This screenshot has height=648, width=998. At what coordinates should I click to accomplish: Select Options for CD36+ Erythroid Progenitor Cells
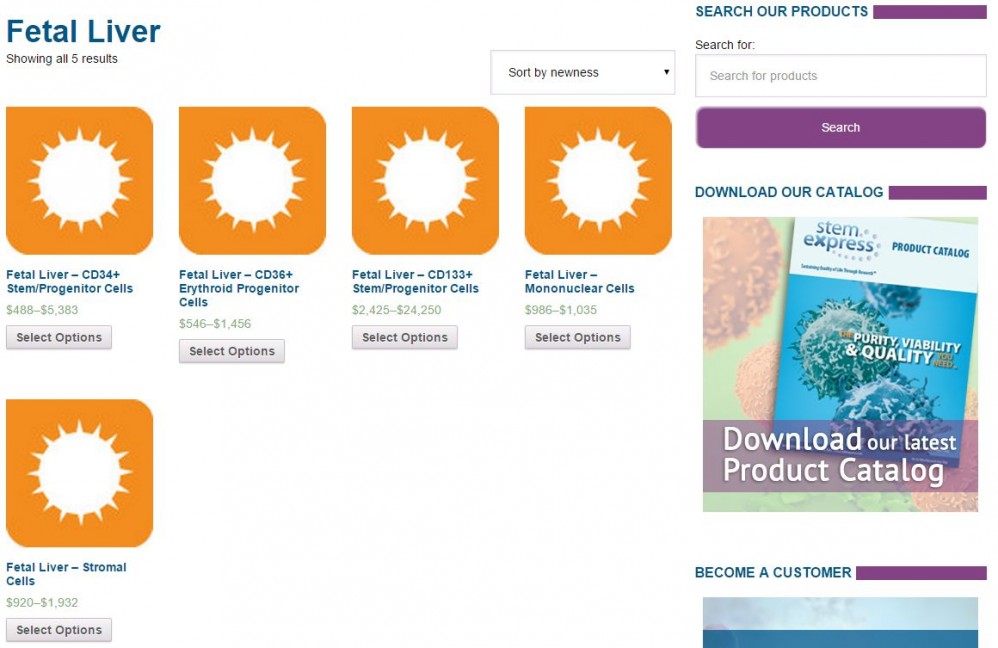coord(232,352)
